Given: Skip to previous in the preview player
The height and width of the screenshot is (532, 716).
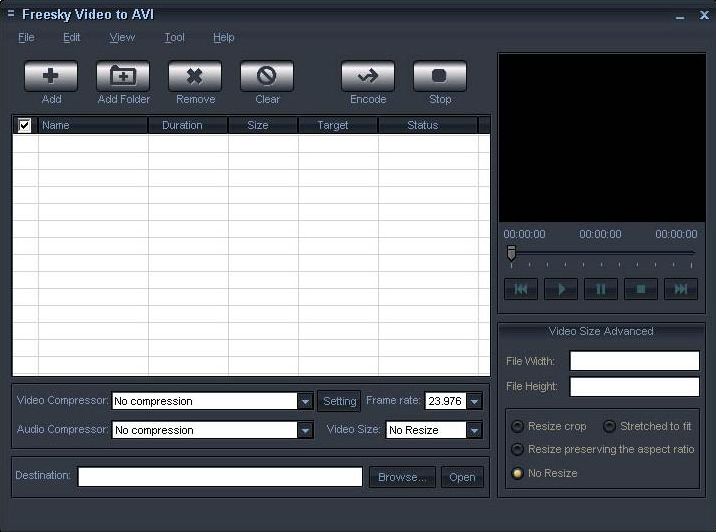Looking at the screenshot, I should pos(521,289).
